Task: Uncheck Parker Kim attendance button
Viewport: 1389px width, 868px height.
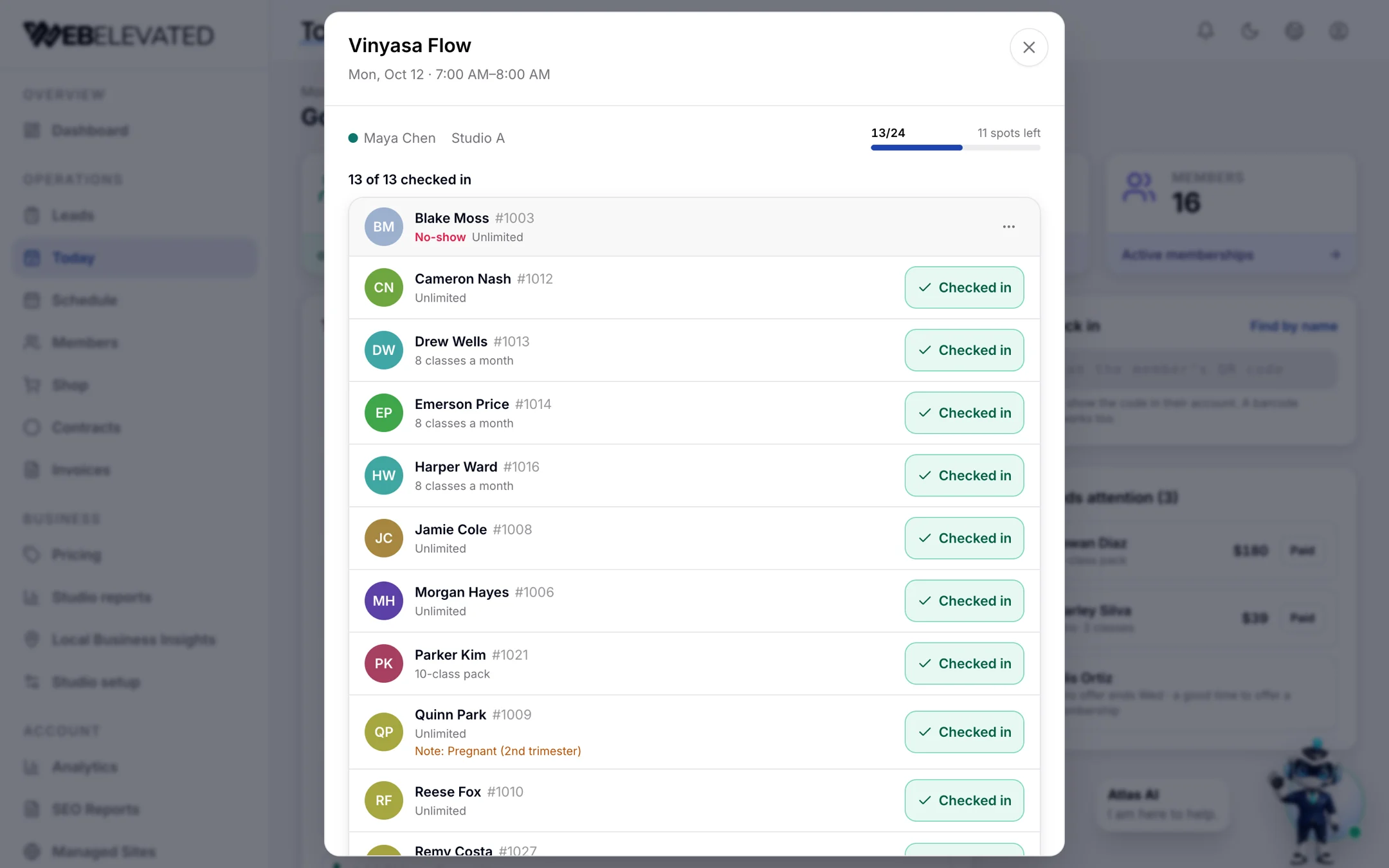Action: point(964,664)
